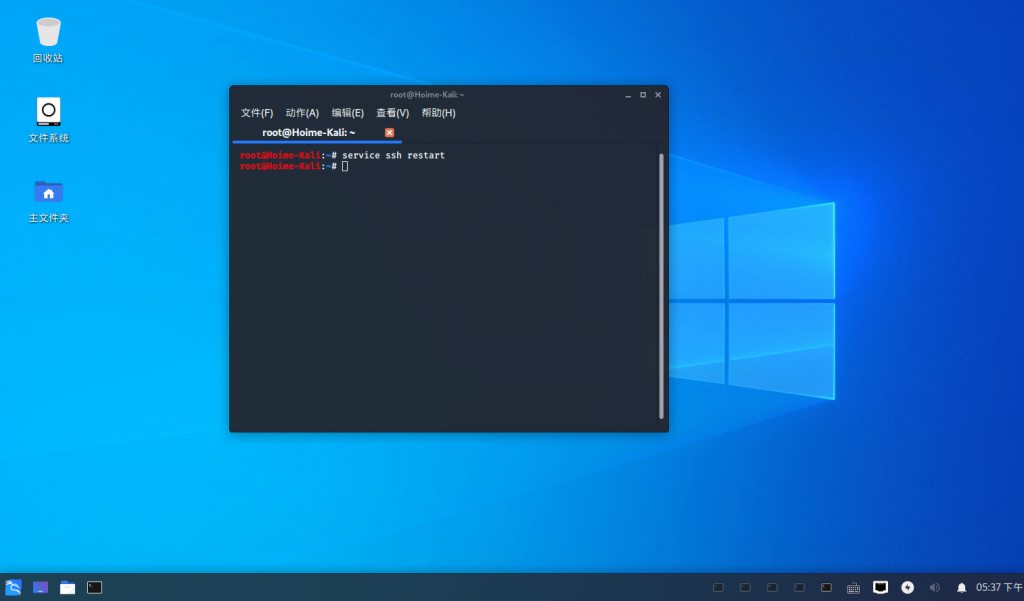
Task: Click the volume speaker tray icon
Action: [x=935, y=587]
